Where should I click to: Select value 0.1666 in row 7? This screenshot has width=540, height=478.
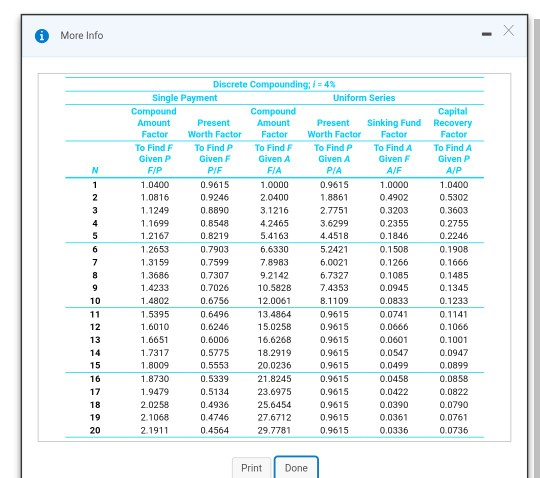click(454, 262)
